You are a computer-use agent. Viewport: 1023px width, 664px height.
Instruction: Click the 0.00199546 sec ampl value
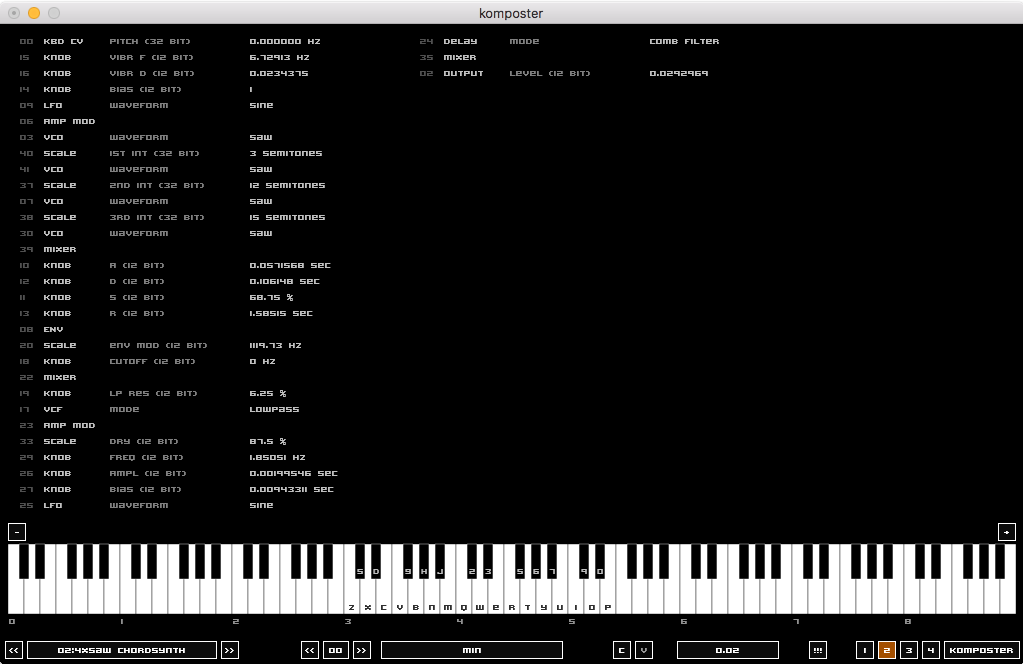[294, 473]
